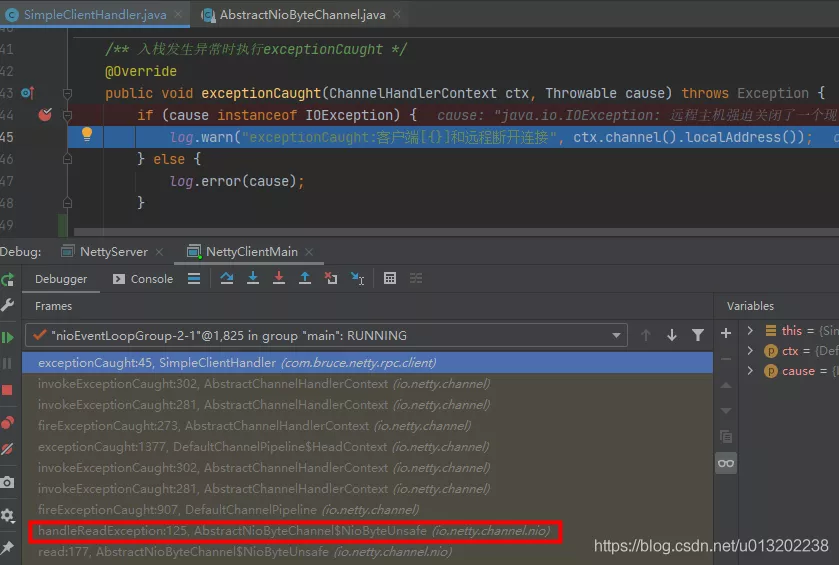The height and width of the screenshot is (565, 839).
Task: Click the Step Into debugger icon
Action: coord(253,279)
